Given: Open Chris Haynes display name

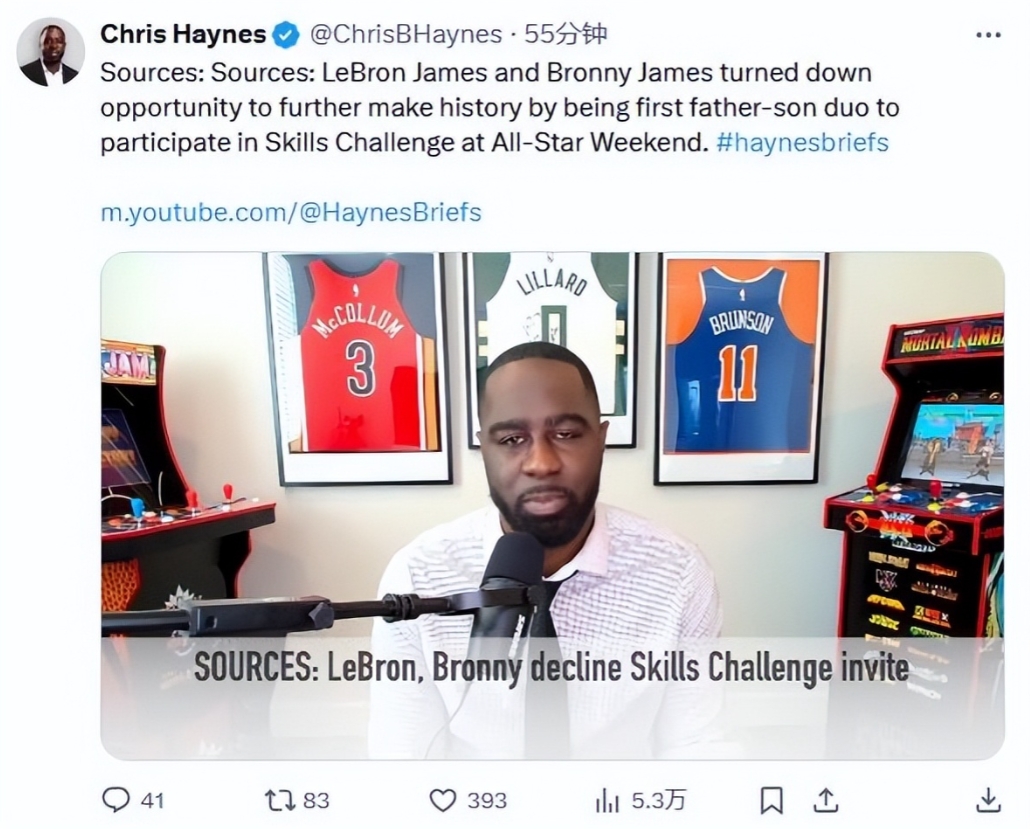Looking at the screenshot, I should [x=183, y=34].
